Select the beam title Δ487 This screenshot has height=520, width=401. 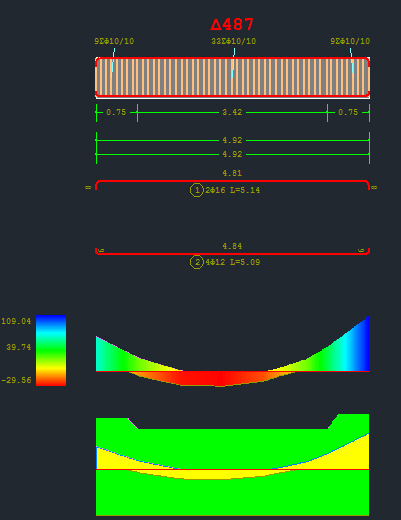(232, 24)
